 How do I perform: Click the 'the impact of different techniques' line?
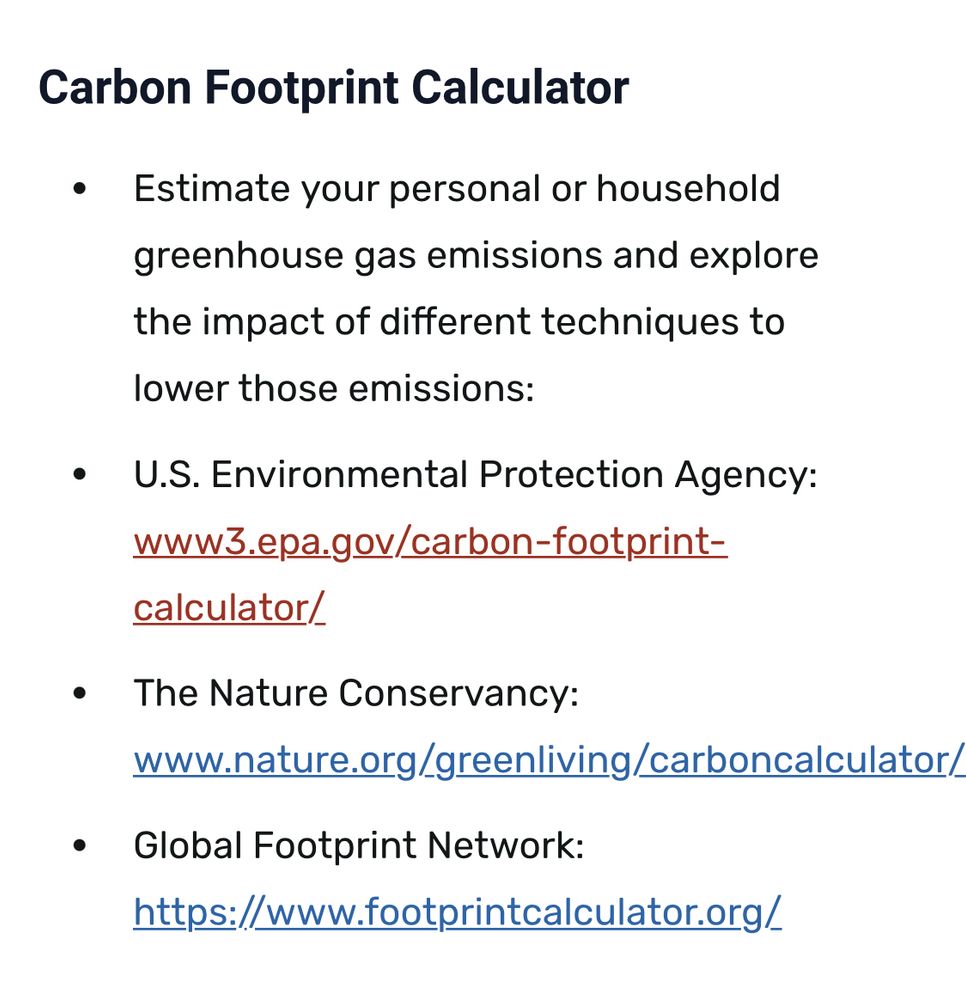pos(458,322)
